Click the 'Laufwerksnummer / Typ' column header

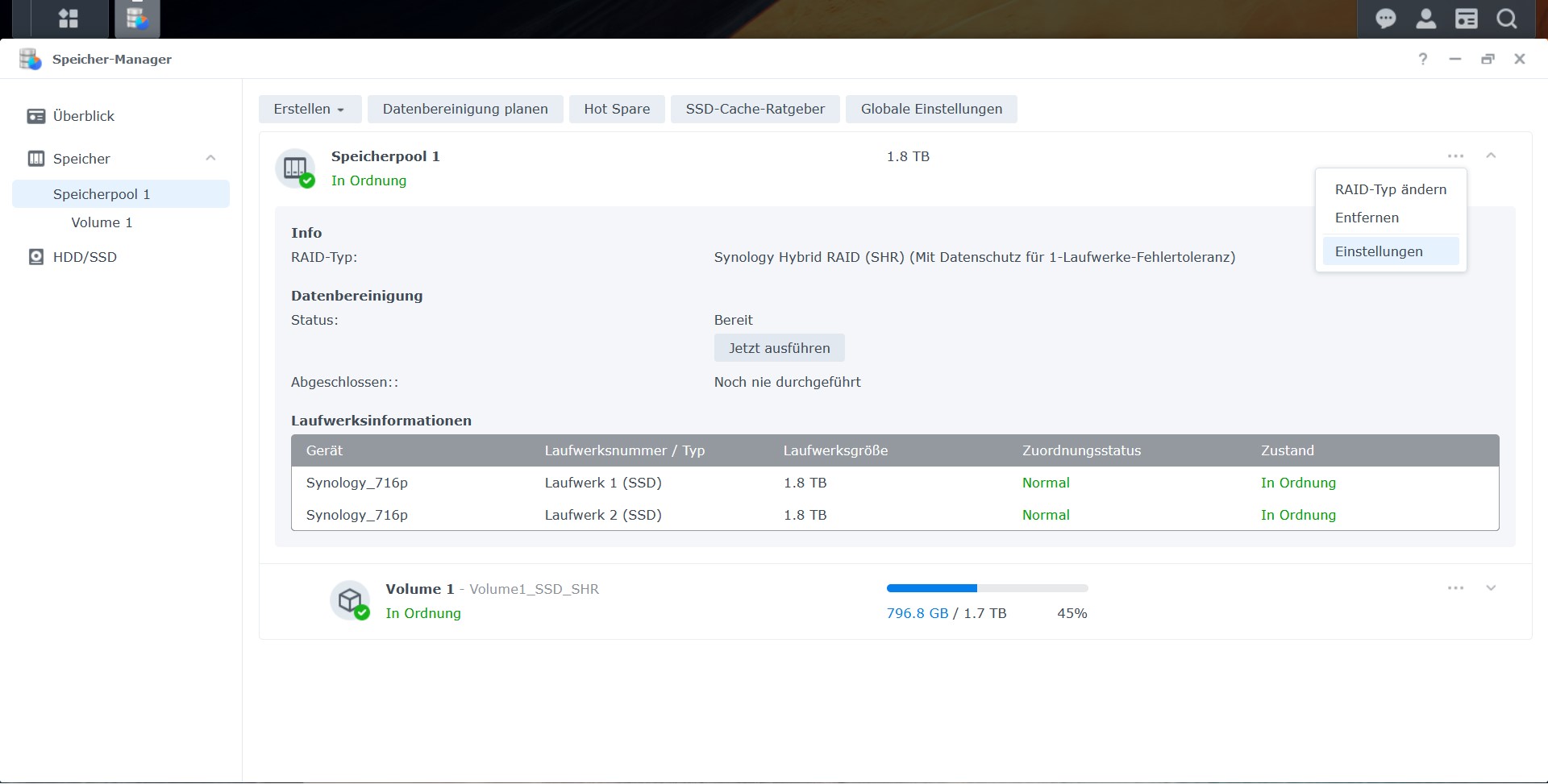coord(625,451)
